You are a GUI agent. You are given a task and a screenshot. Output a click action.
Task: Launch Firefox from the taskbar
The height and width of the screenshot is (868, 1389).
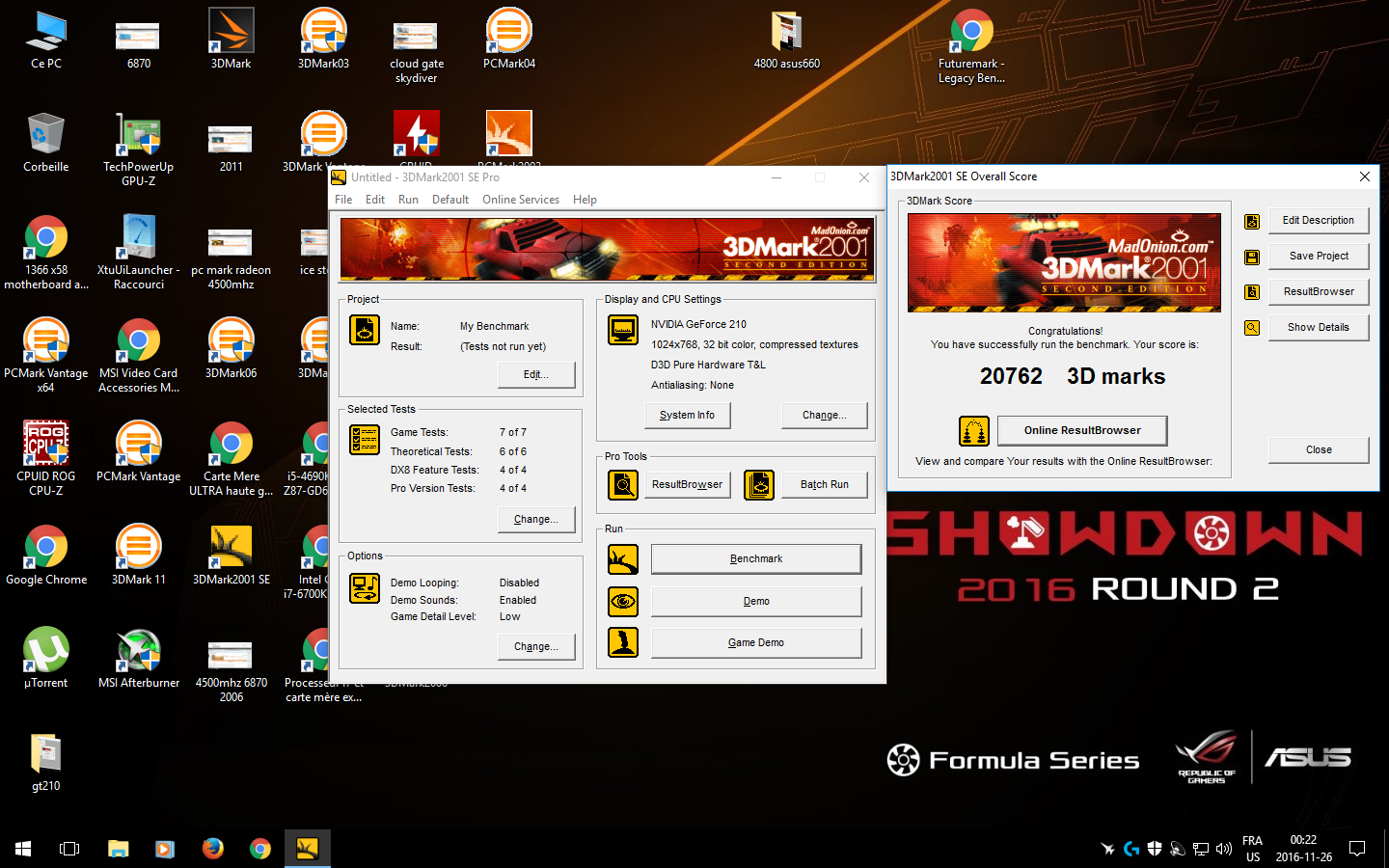pyautogui.click(x=212, y=849)
